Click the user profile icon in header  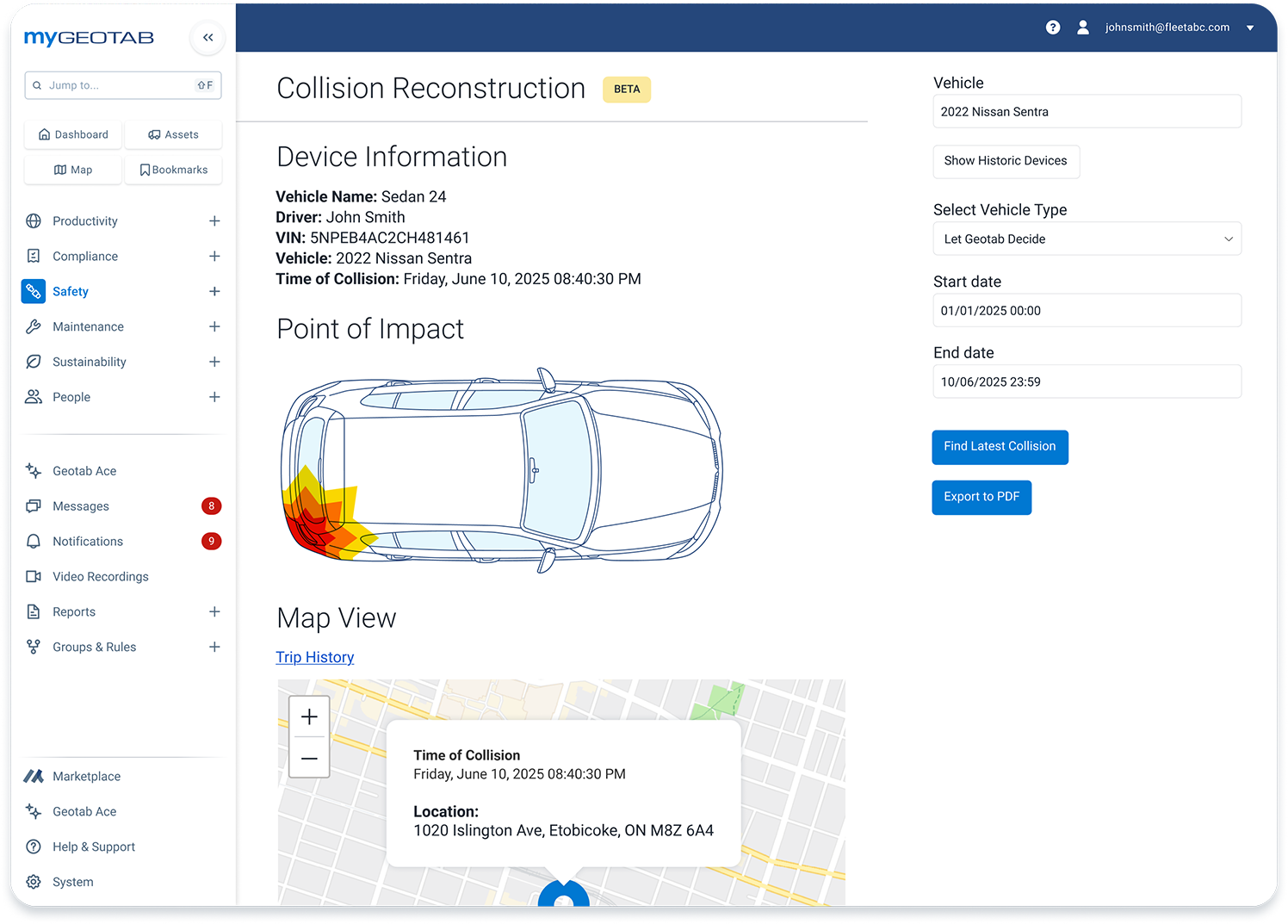point(1083,28)
